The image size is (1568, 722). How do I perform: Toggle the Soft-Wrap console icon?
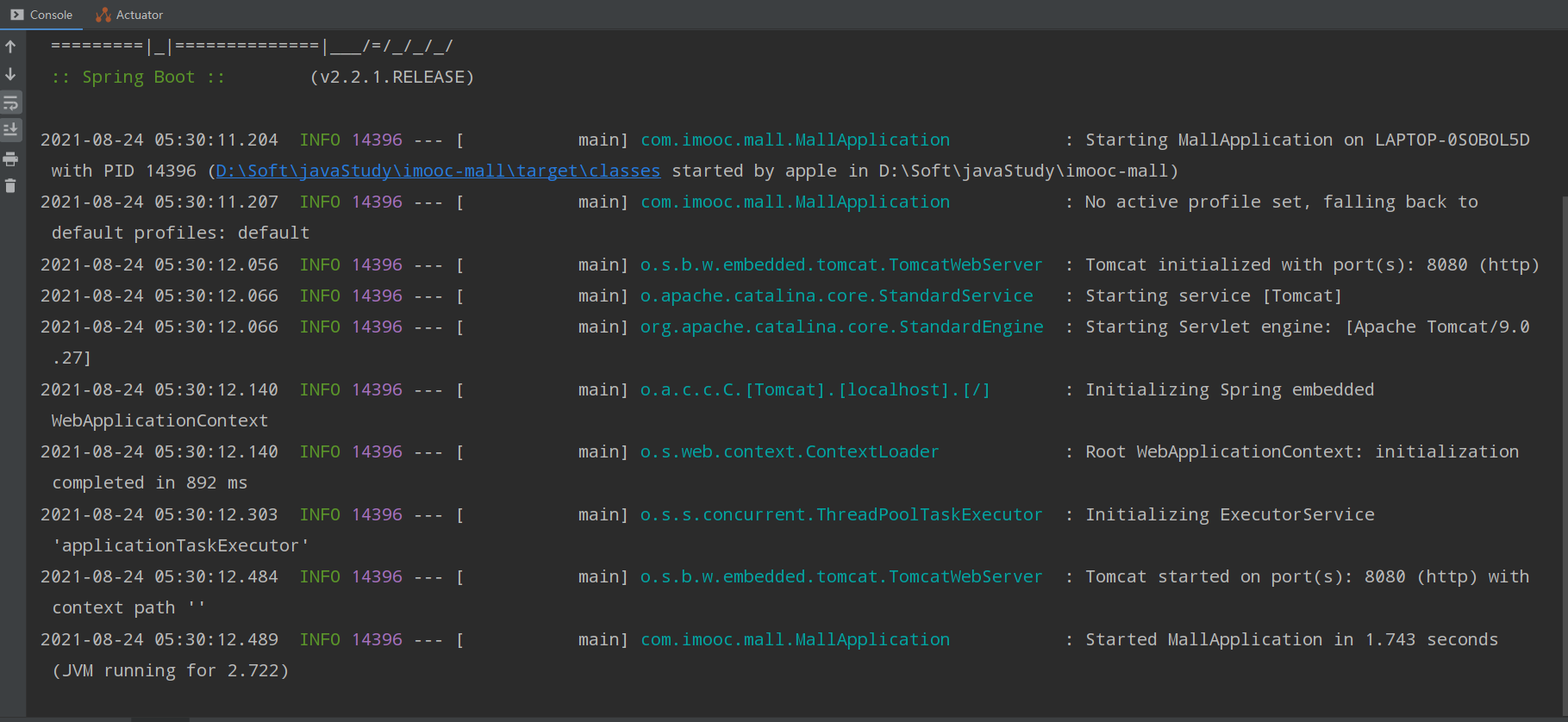pyautogui.click(x=10, y=103)
